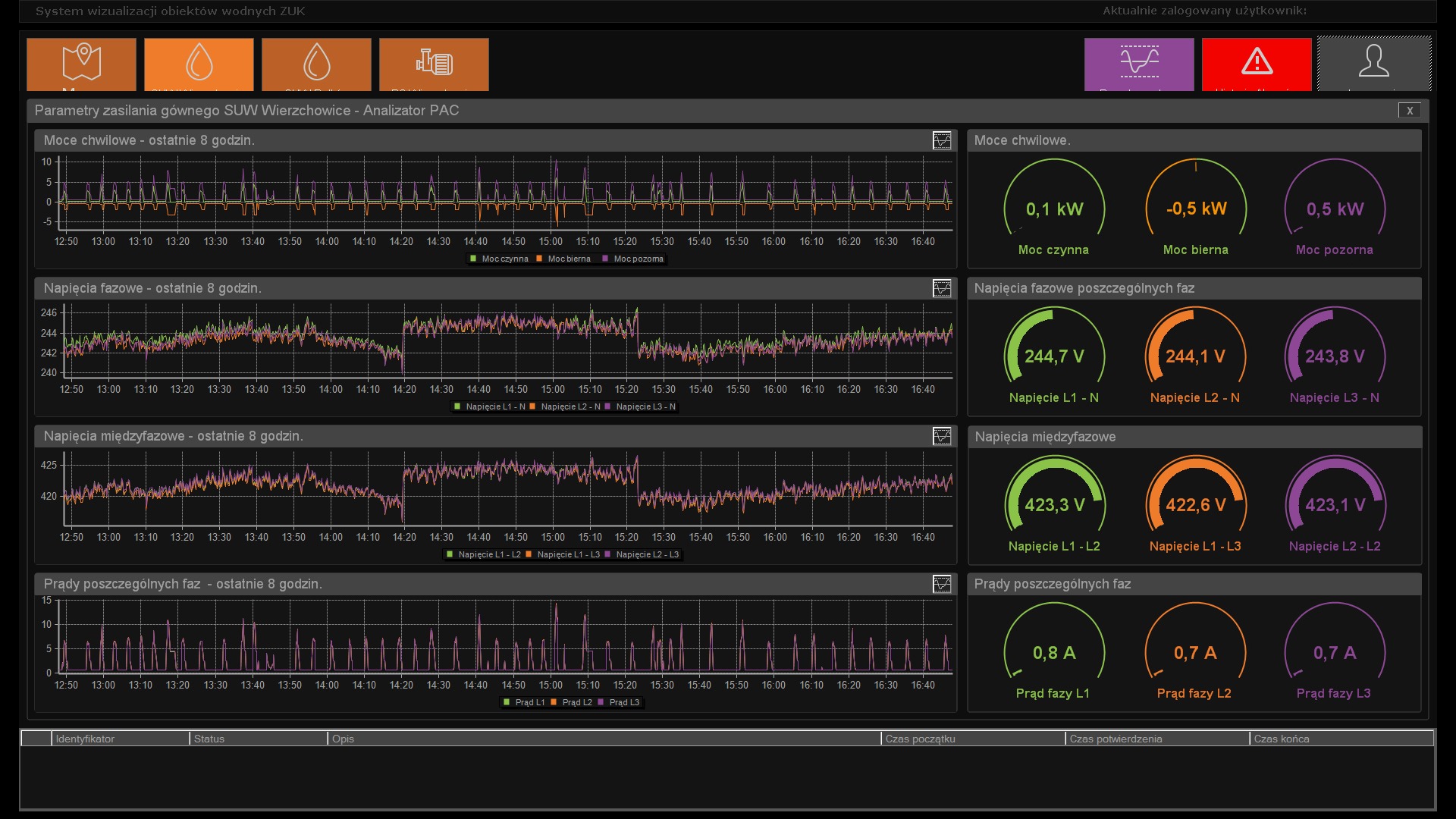Image resolution: width=1456 pixels, height=819 pixels.
Task: Click the Status column header
Action: point(209,739)
